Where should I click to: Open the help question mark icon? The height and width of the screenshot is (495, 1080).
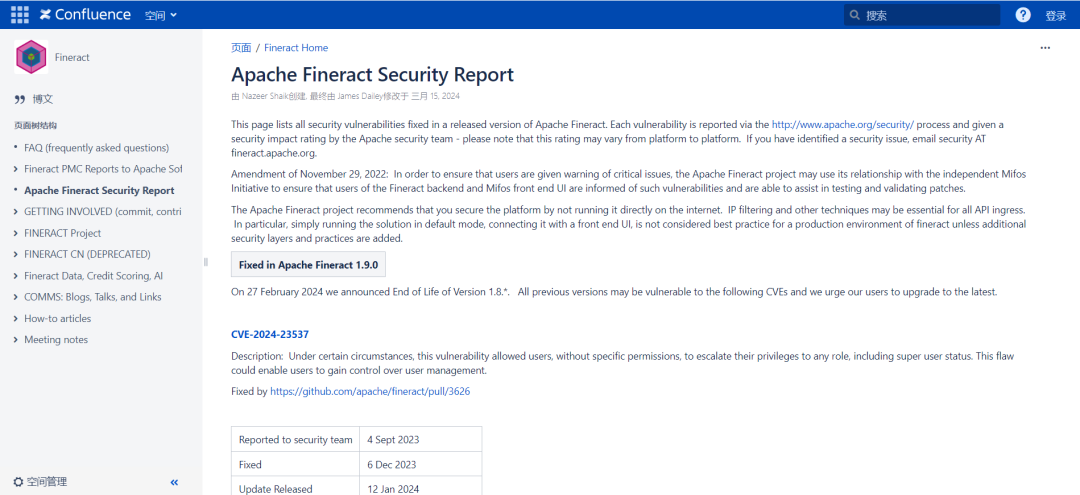1023,15
